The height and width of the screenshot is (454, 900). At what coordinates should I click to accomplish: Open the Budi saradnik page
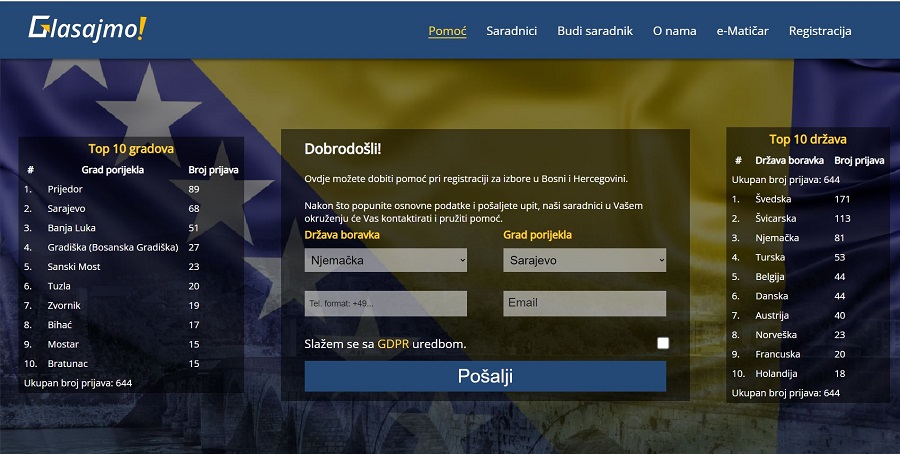pyautogui.click(x=595, y=31)
